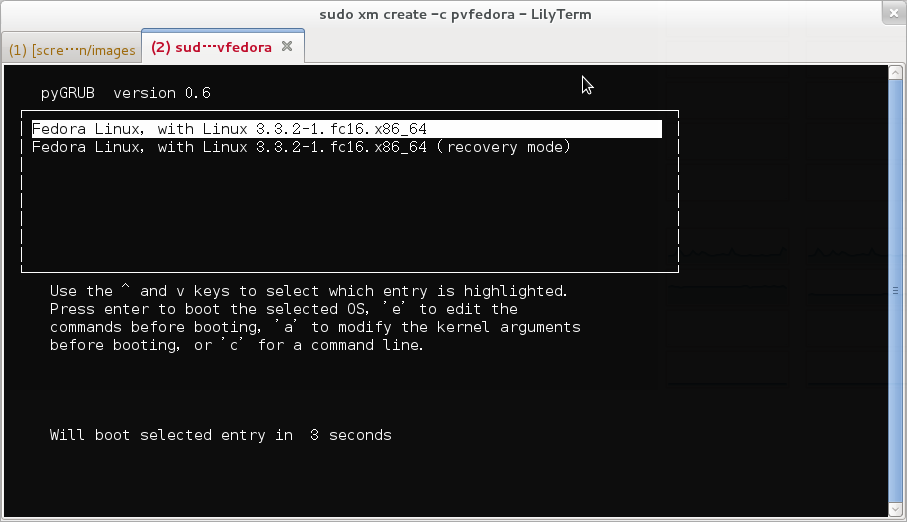
Task: Click the empty tab bar area right of tabs
Action: pos(600,47)
